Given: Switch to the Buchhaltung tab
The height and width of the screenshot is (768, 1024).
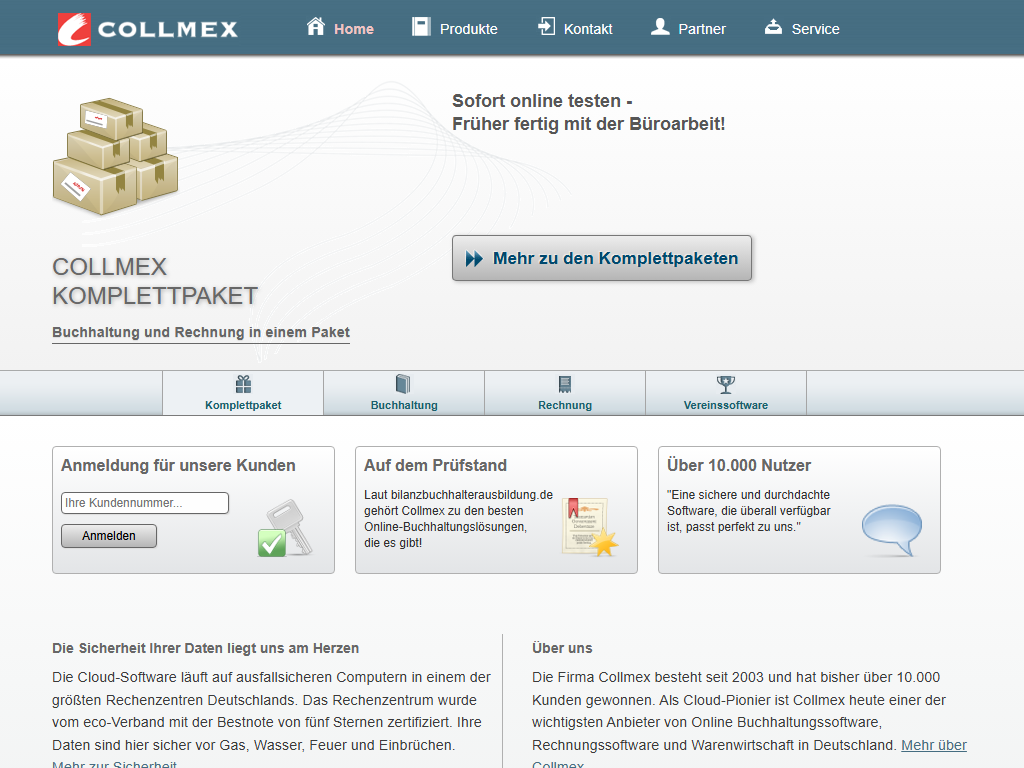Looking at the screenshot, I should 404,393.
